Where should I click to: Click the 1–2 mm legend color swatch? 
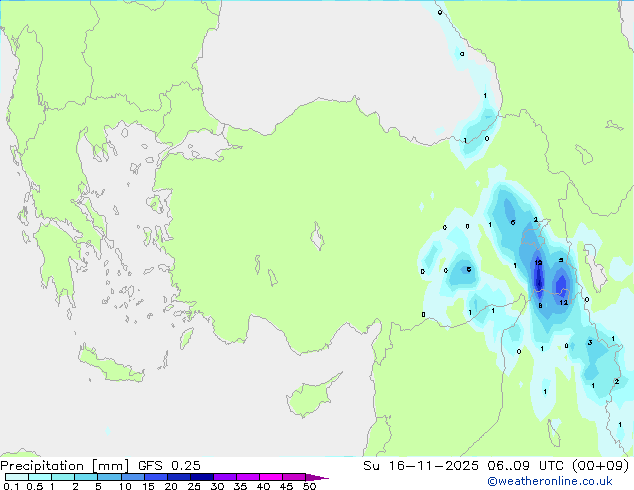click(x=63, y=477)
